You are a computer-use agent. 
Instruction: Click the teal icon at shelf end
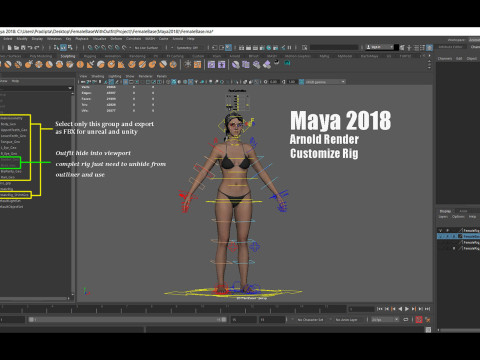point(287,63)
